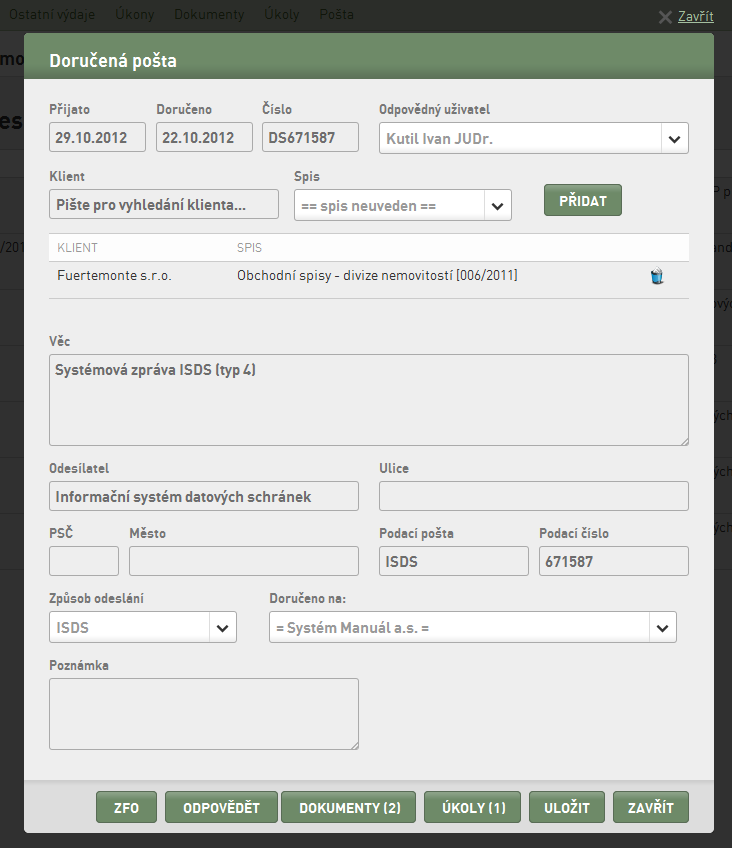Viewport: 732px width, 848px height.
Task: Click the Věc resize handle corner
Action: click(x=684, y=441)
